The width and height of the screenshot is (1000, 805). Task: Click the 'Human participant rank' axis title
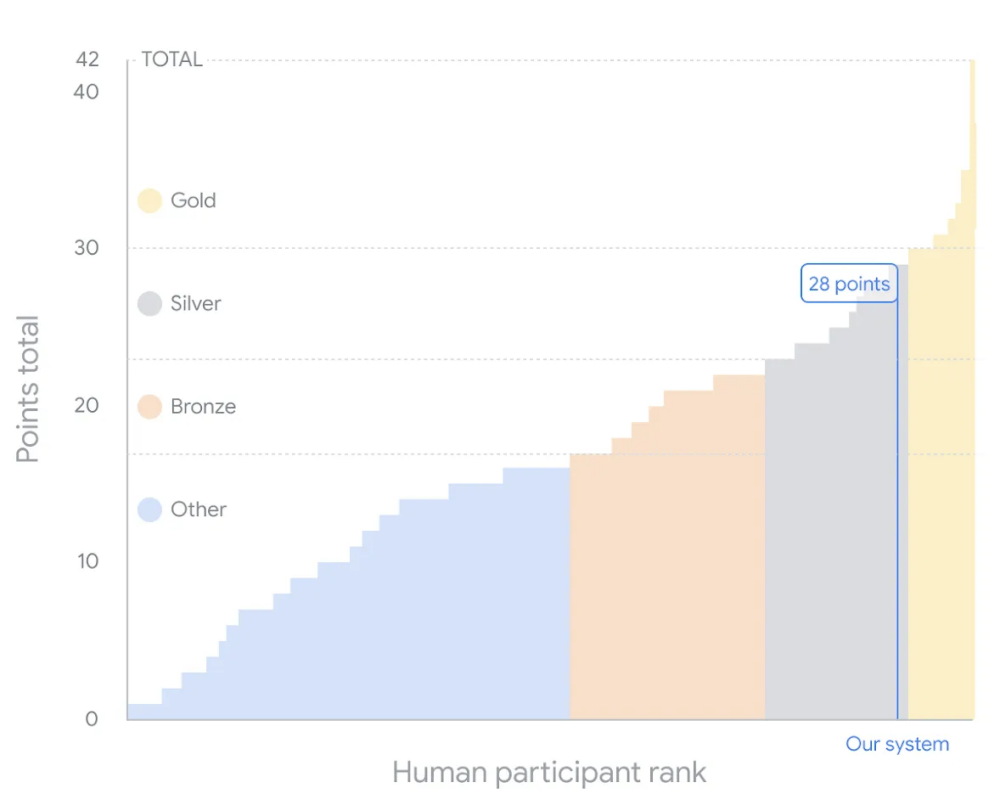[549, 772]
